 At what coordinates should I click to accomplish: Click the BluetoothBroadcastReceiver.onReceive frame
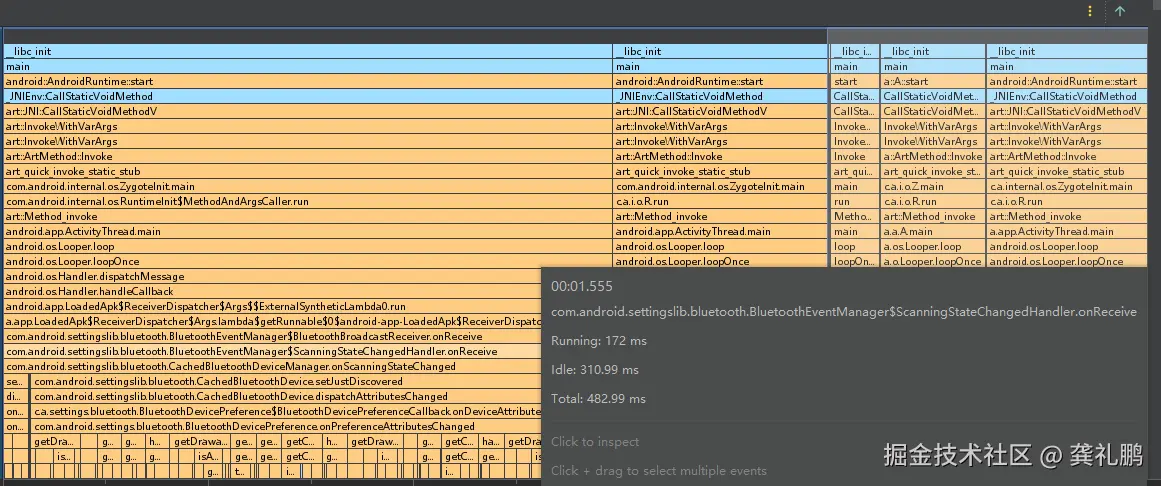(x=272, y=336)
